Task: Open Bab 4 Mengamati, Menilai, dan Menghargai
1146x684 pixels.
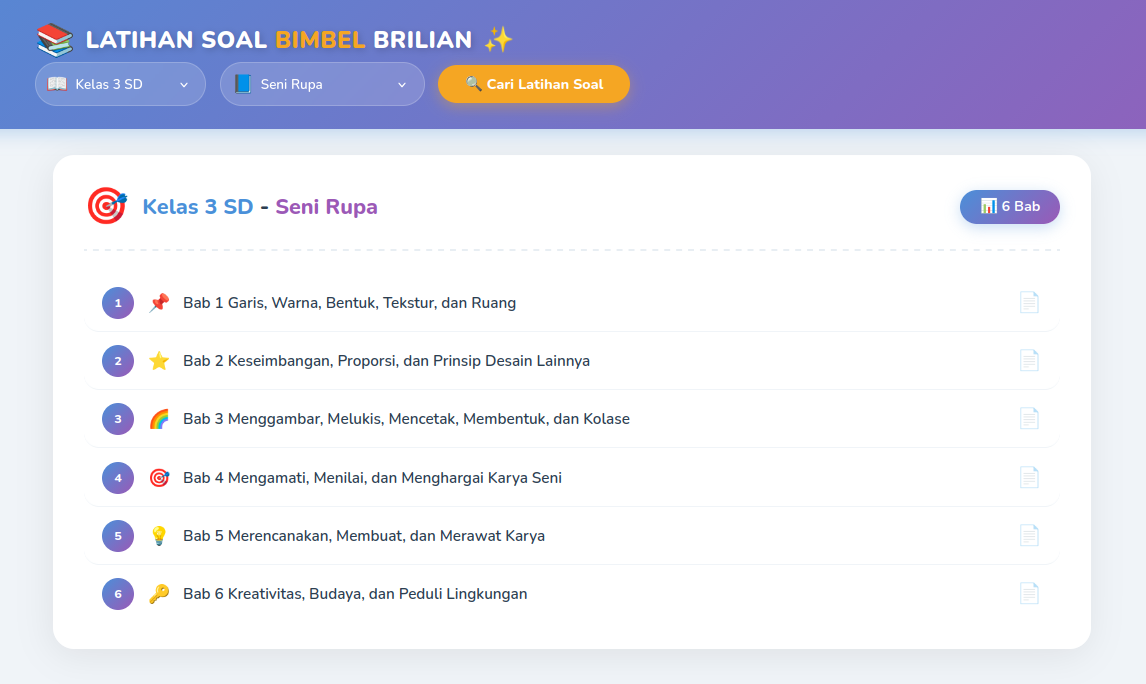Action: (572, 478)
